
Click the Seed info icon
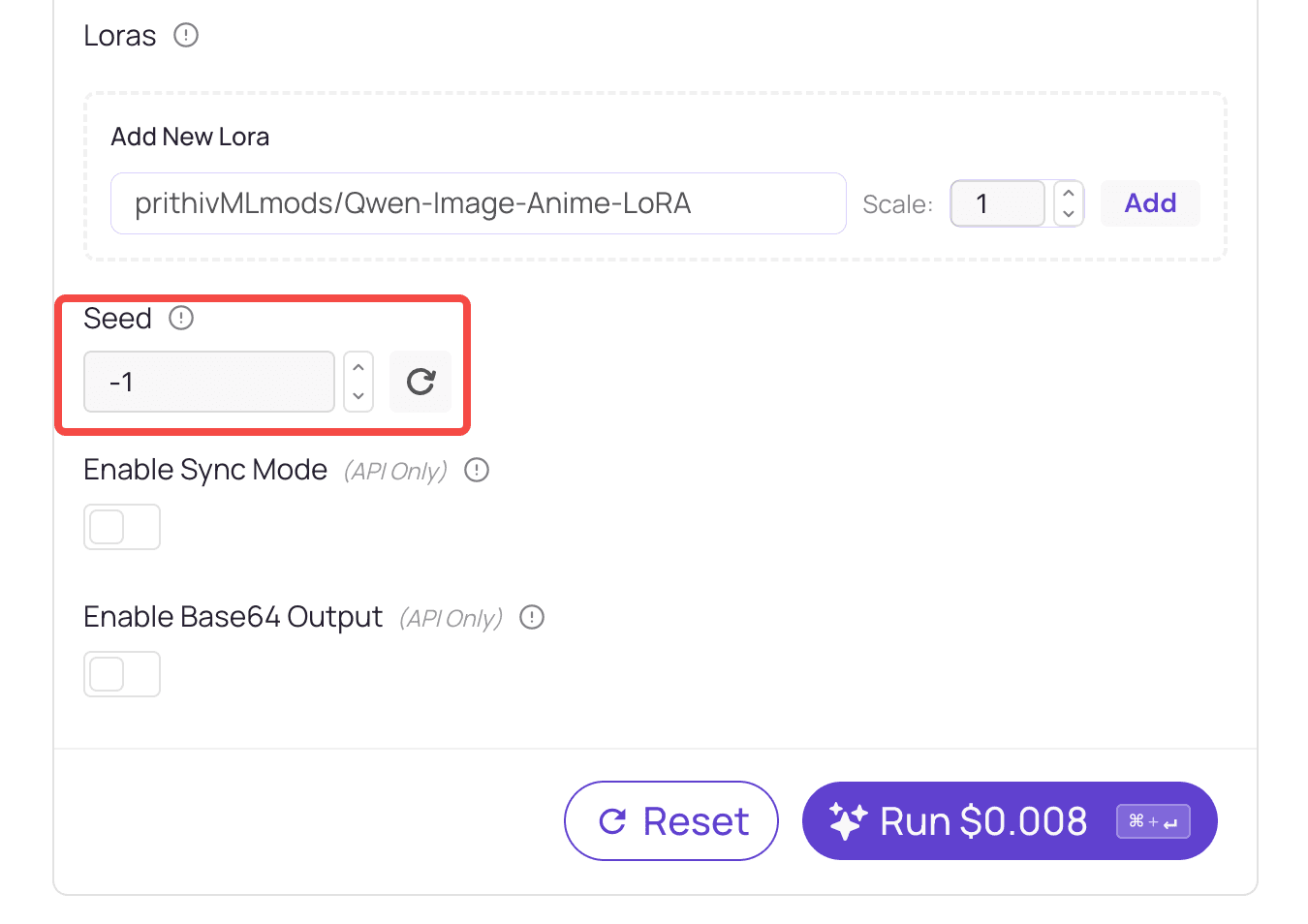181,319
